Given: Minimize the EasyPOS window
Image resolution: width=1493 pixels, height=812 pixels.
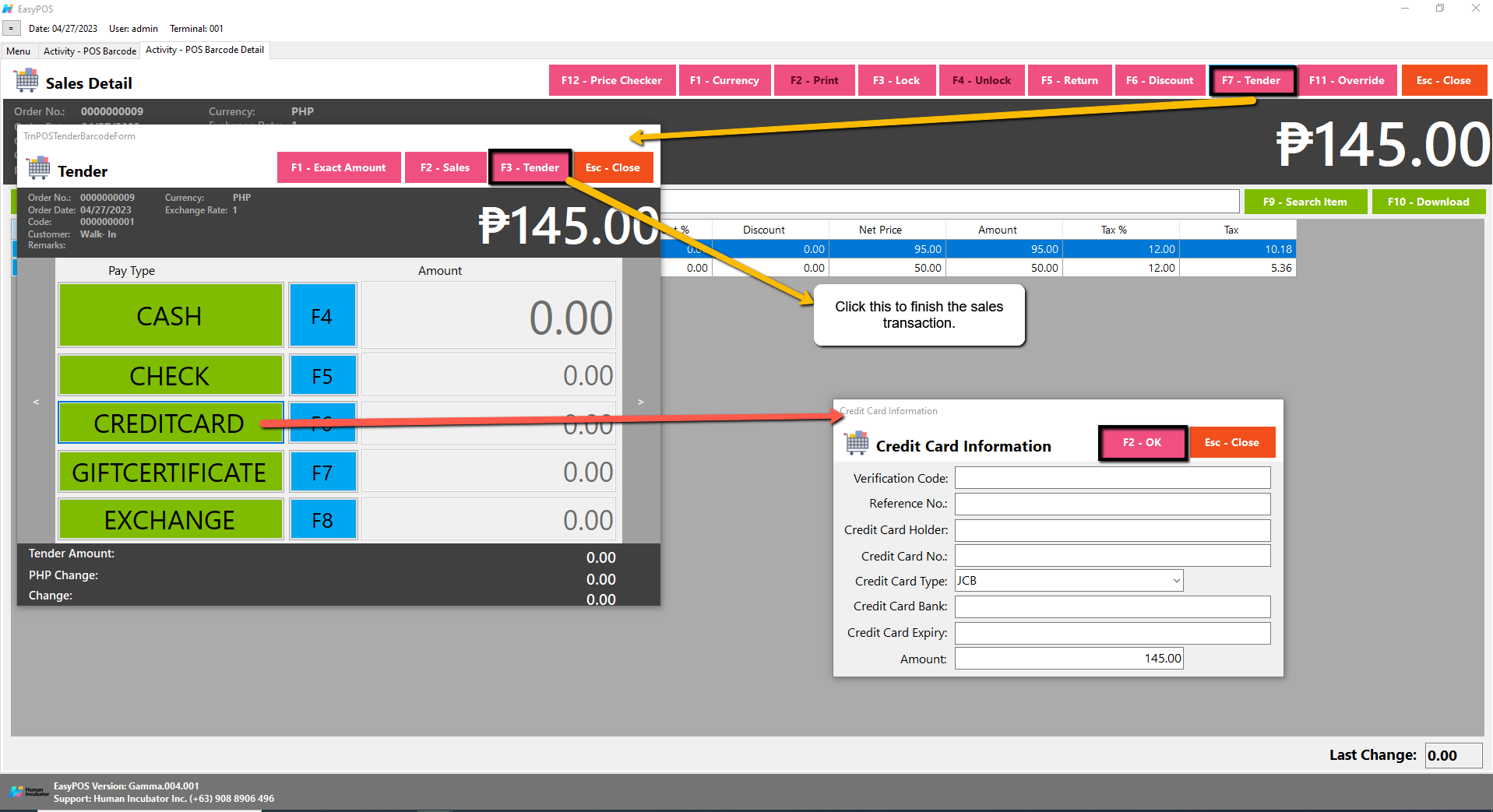Looking at the screenshot, I should point(1405,9).
